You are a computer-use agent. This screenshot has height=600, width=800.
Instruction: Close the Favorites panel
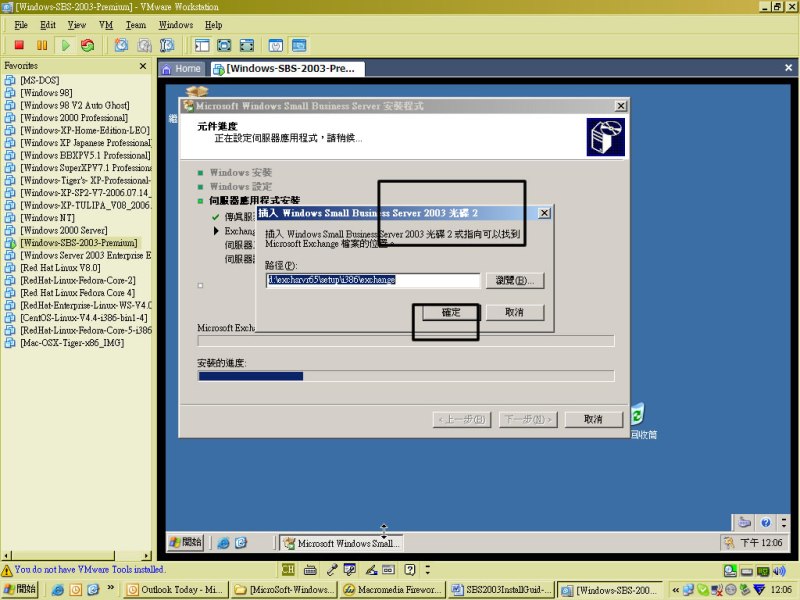143,66
